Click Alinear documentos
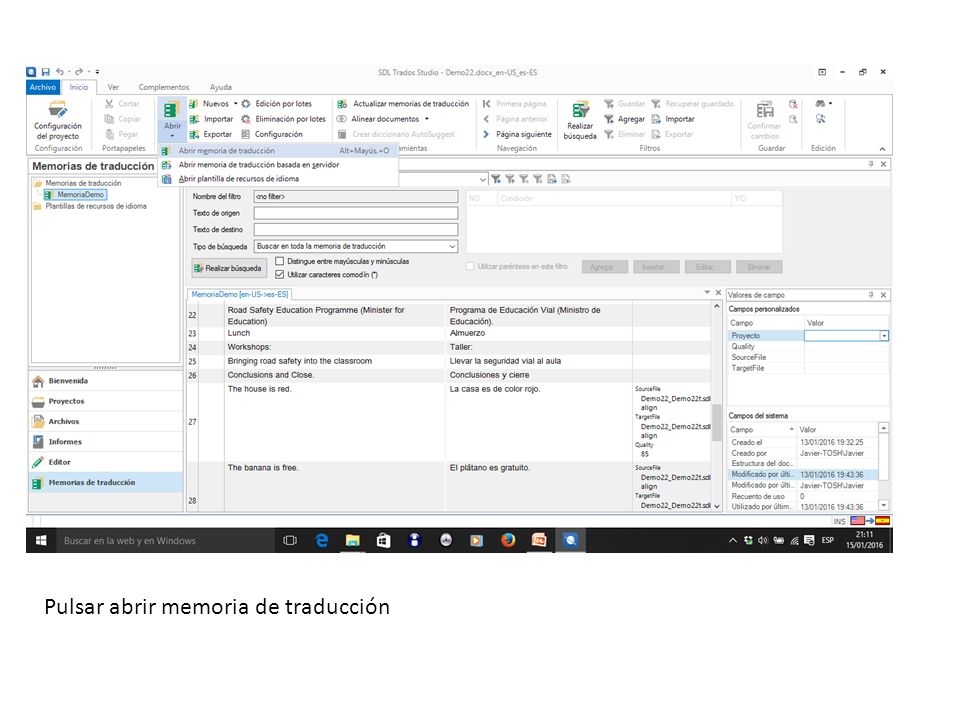 (378, 119)
